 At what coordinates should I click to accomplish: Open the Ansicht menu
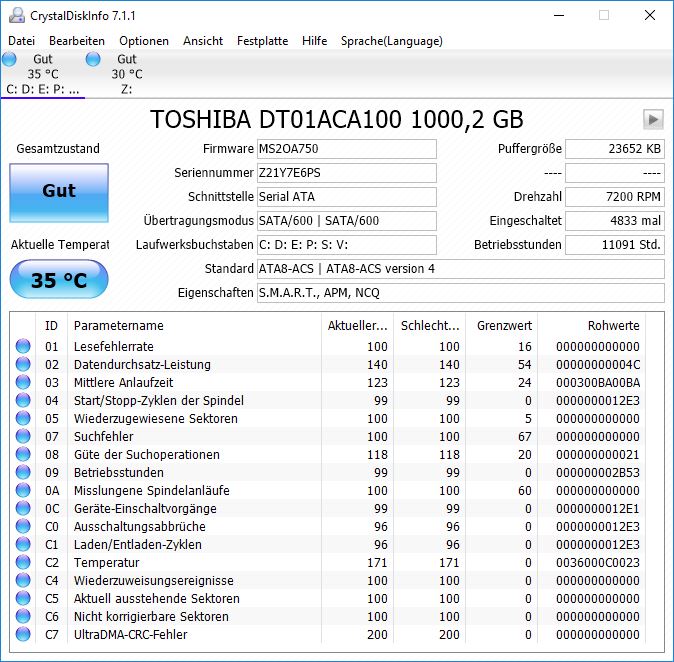(203, 41)
